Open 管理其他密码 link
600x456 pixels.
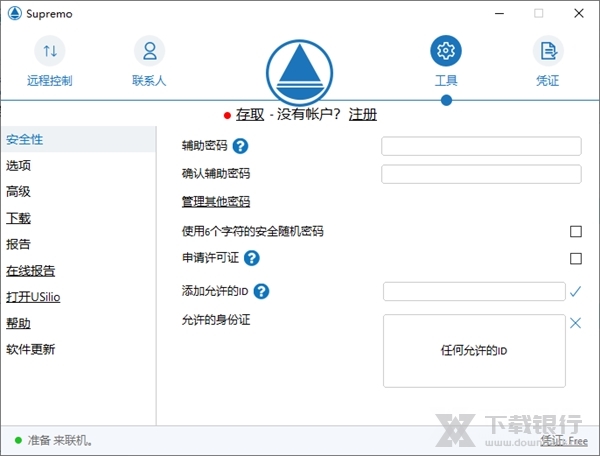216,201
